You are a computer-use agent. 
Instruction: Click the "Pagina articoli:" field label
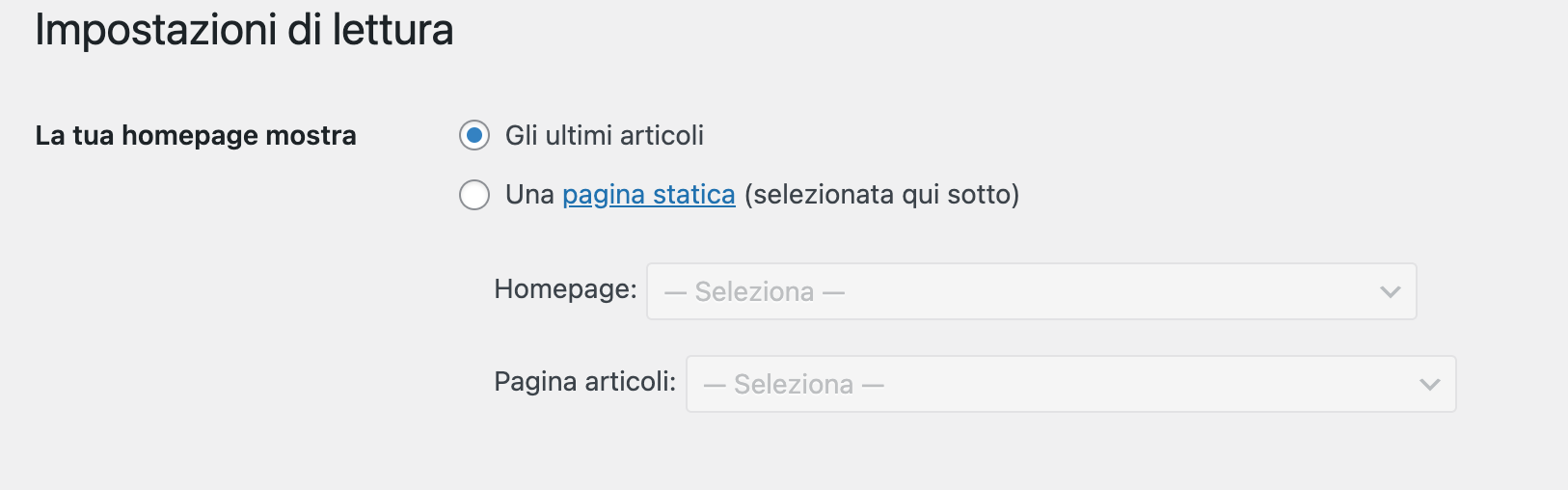pos(584,382)
